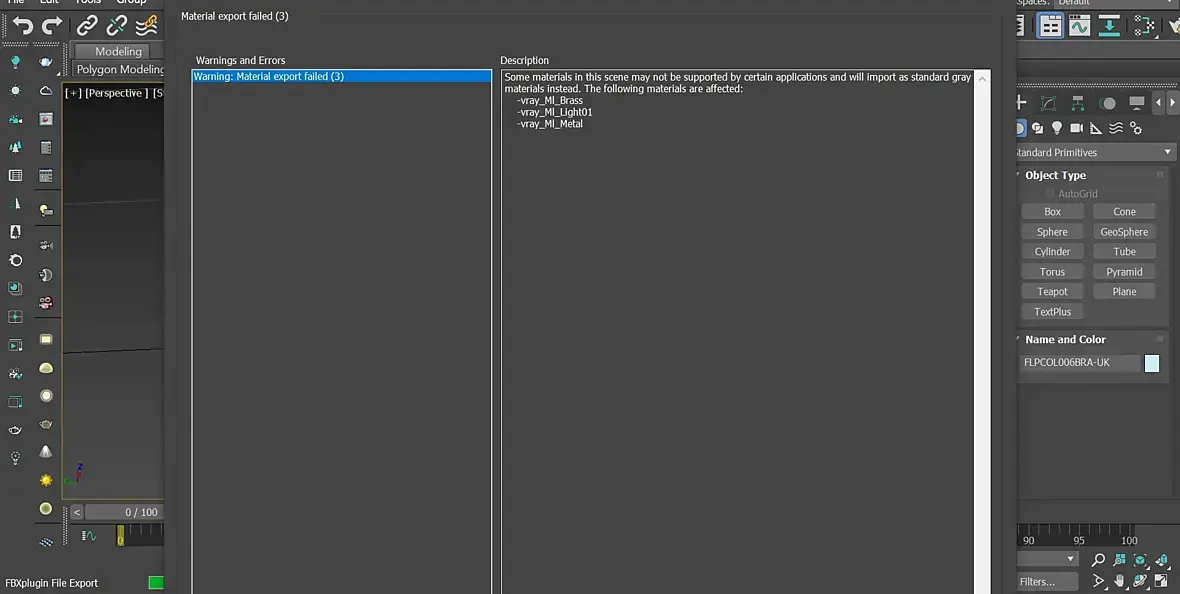Select the Lights category icon

click(1057, 128)
